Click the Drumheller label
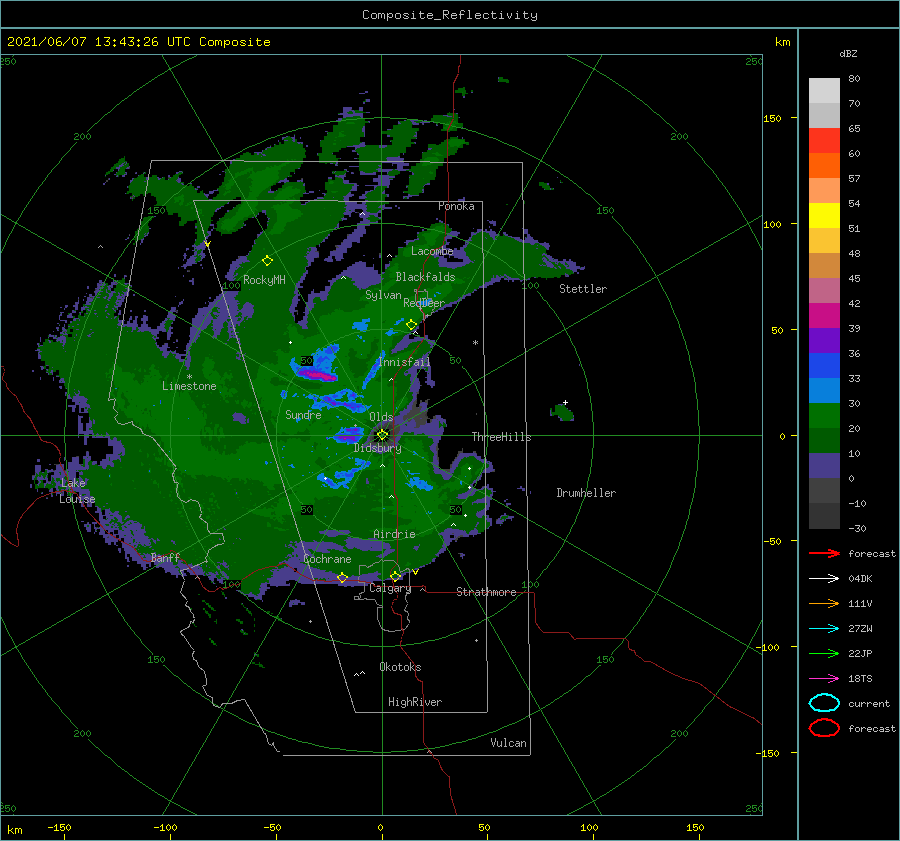The height and width of the screenshot is (841, 900). point(586,493)
